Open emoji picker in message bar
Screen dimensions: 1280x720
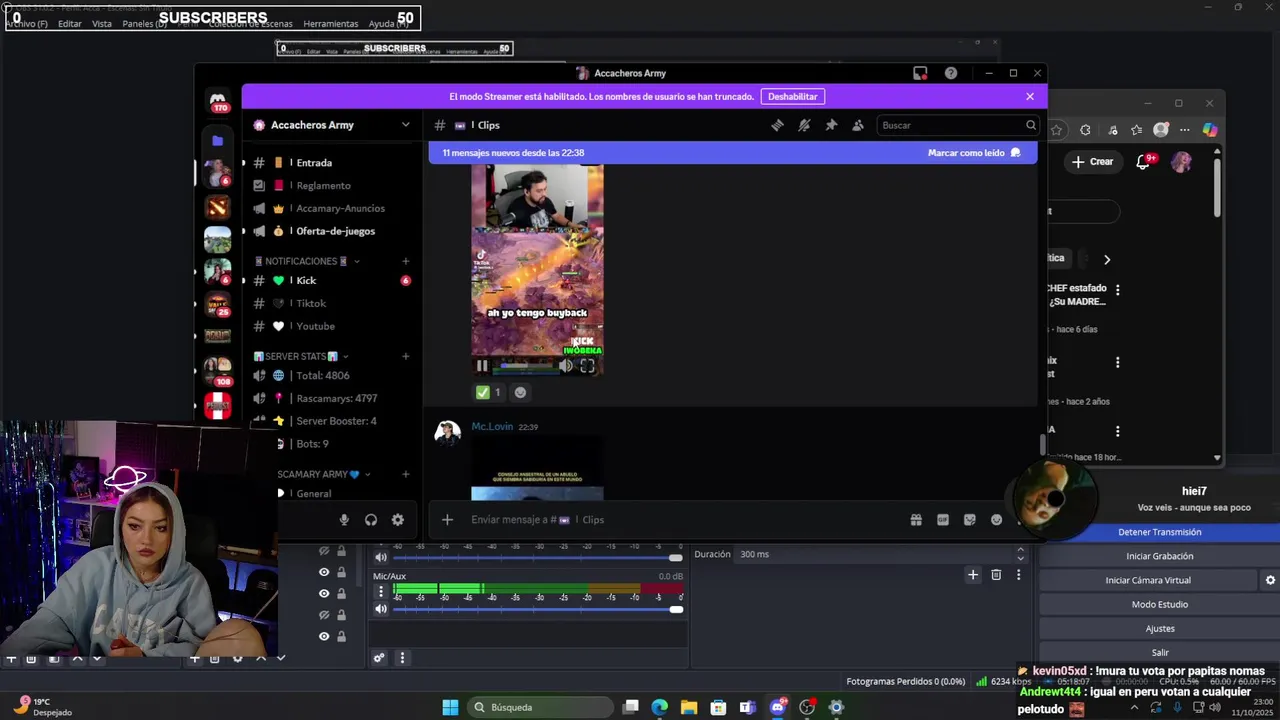[x=996, y=520]
